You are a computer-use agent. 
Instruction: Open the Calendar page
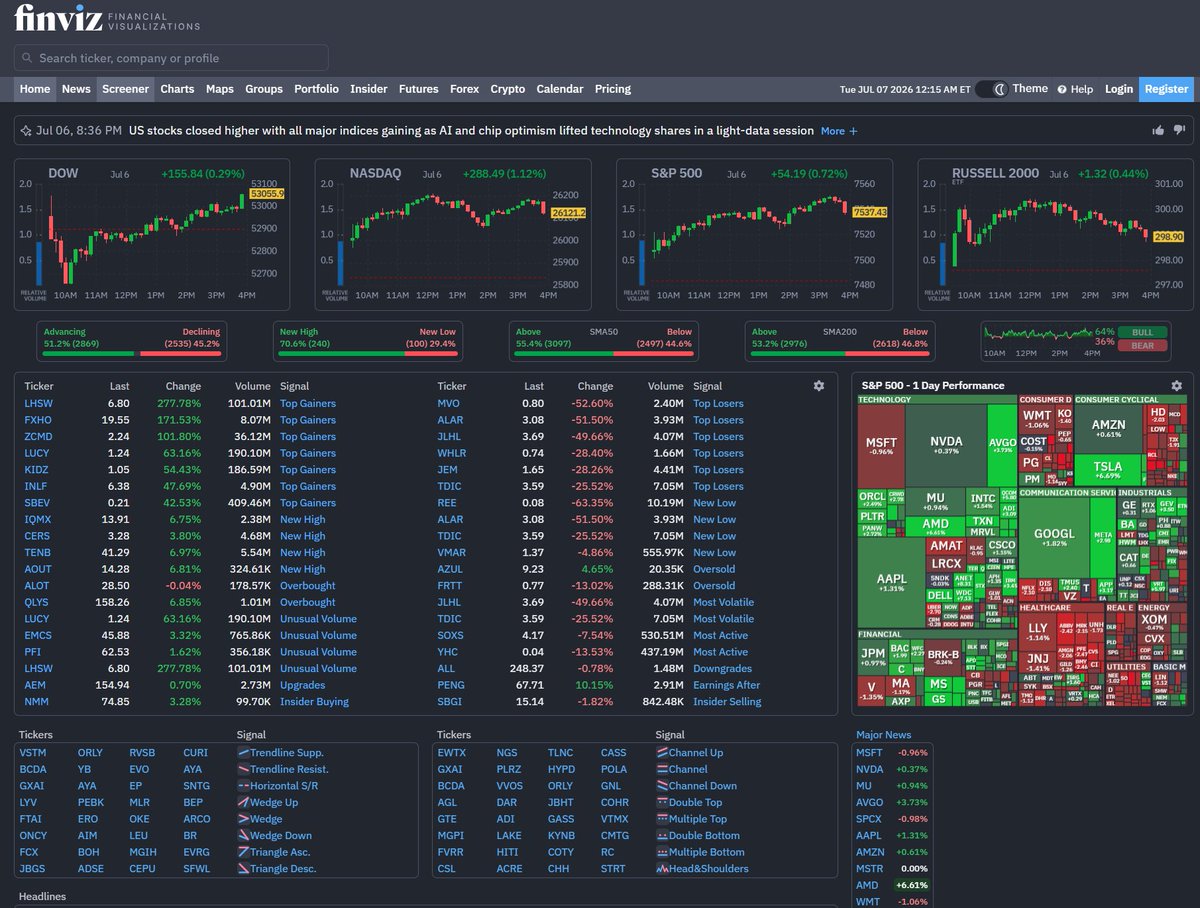tap(560, 89)
